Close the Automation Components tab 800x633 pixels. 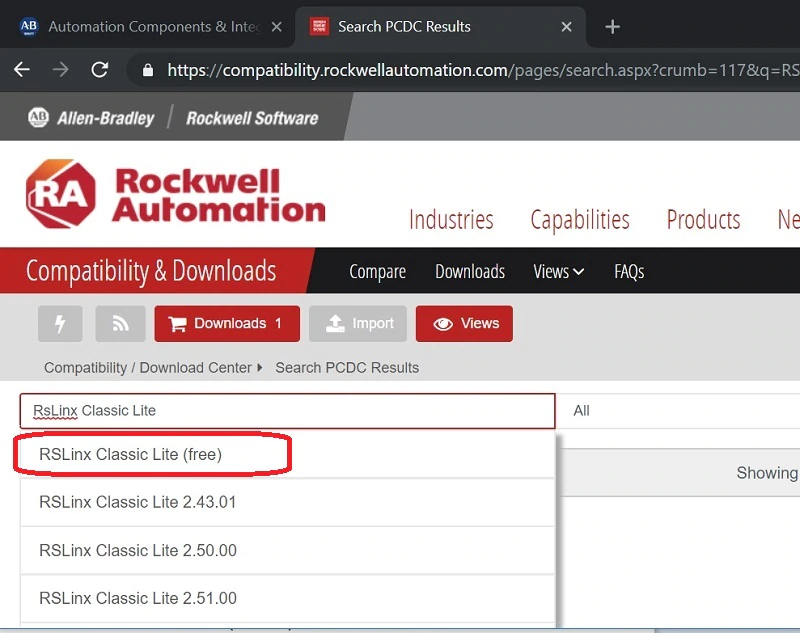(277, 27)
